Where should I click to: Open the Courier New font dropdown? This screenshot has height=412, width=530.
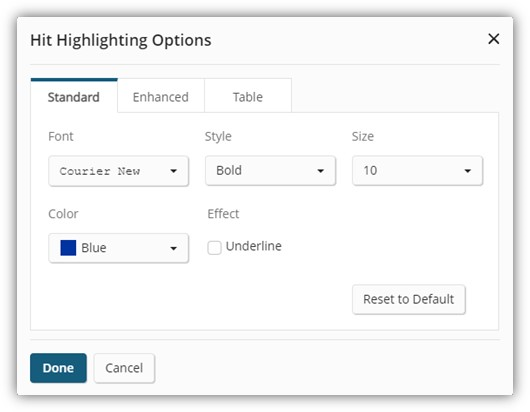pyautogui.click(x=118, y=171)
